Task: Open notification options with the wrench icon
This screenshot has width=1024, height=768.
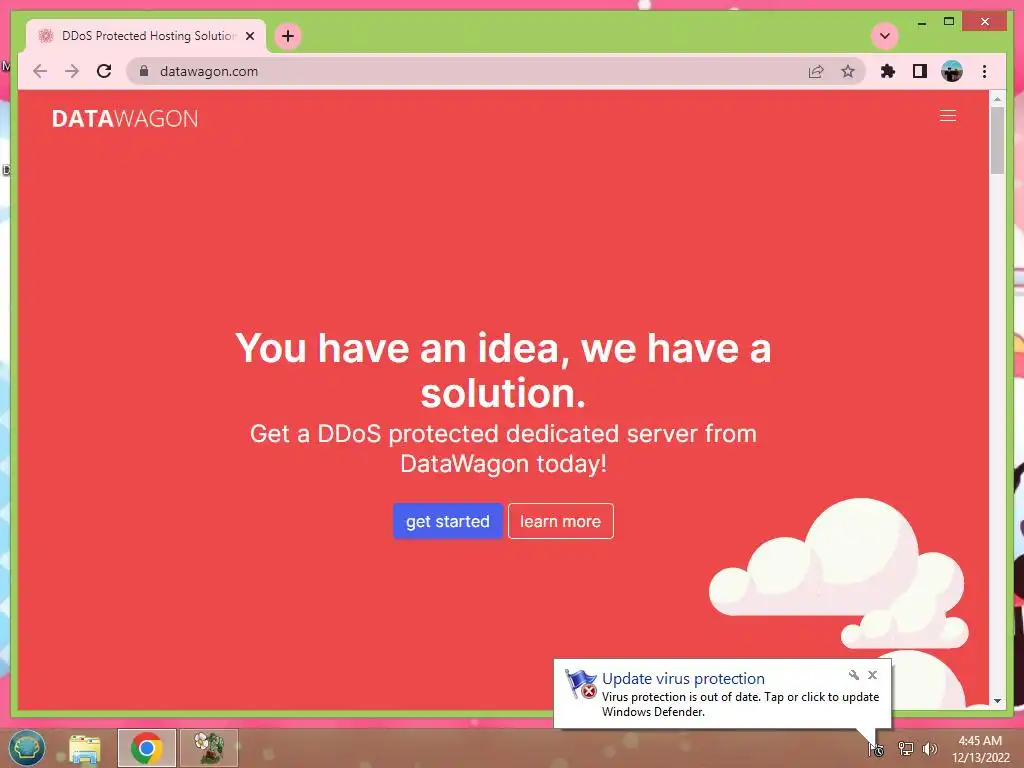Action: (854, 675)
